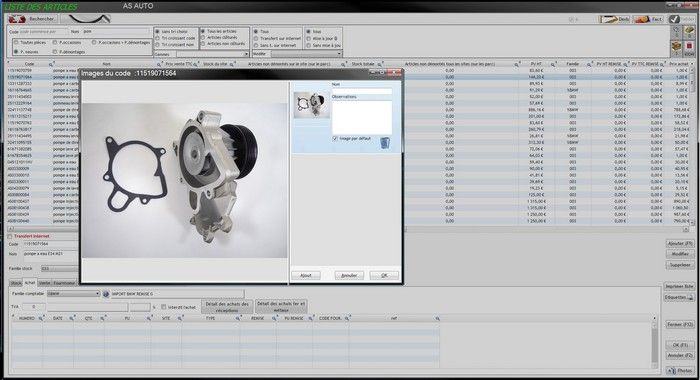This screenshot has width=700, height=380.
Task: Toggle the Transfert internet checkbox
Action: tap(10, 236)
